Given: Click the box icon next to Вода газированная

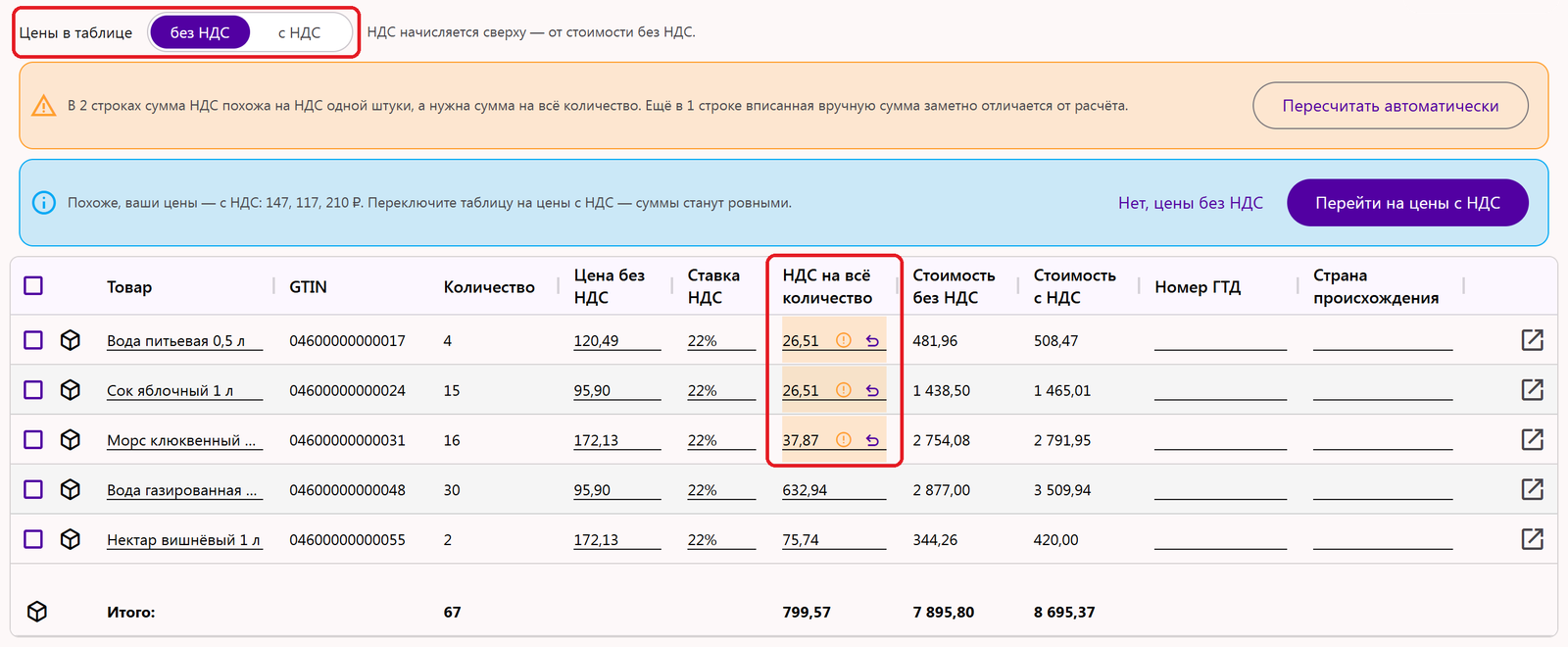Looking at the screenshot, I should 71,489.
